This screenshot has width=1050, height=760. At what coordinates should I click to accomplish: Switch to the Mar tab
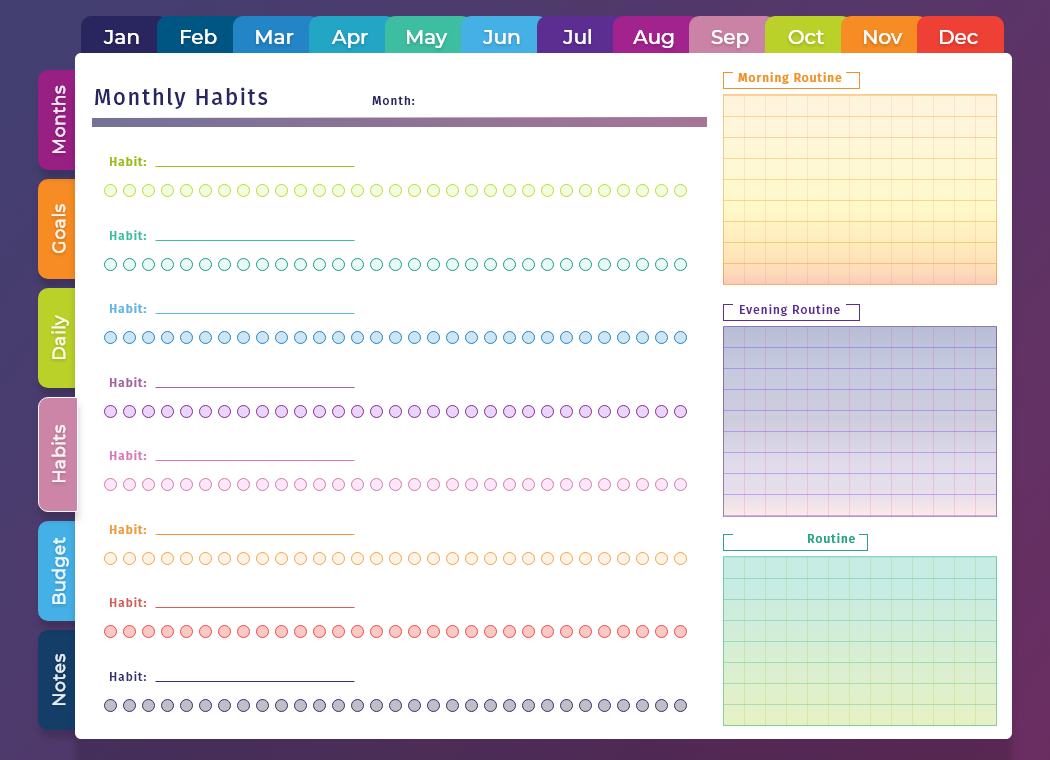[273, 36]
